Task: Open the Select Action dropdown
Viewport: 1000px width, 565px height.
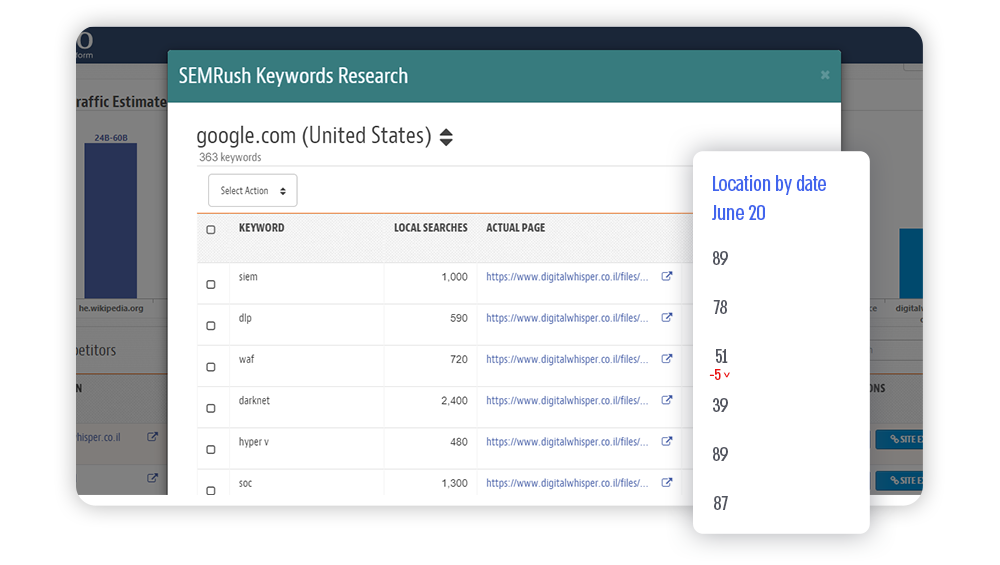Action: [253, 191]
